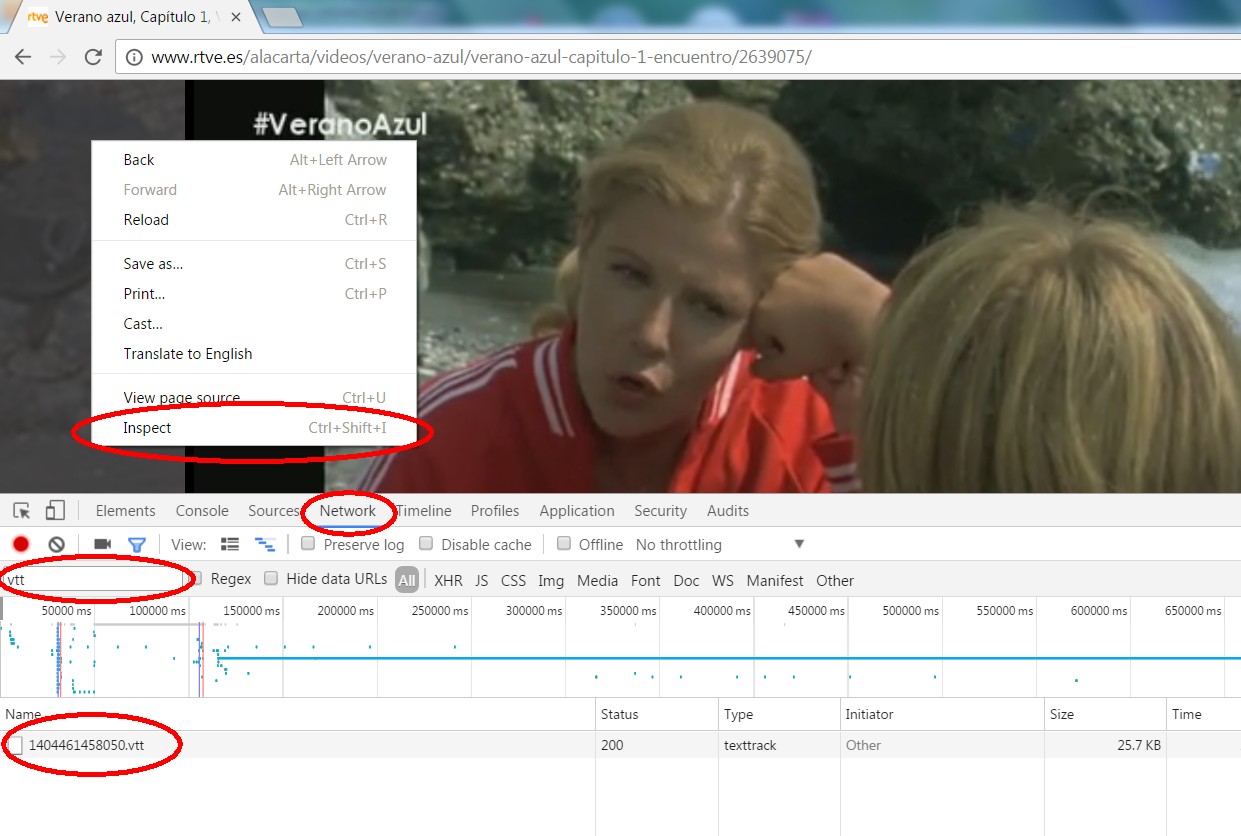This screenshot has height=836, width=1241.
Task: Select the All filter type
Action: [x=407, y=580]
